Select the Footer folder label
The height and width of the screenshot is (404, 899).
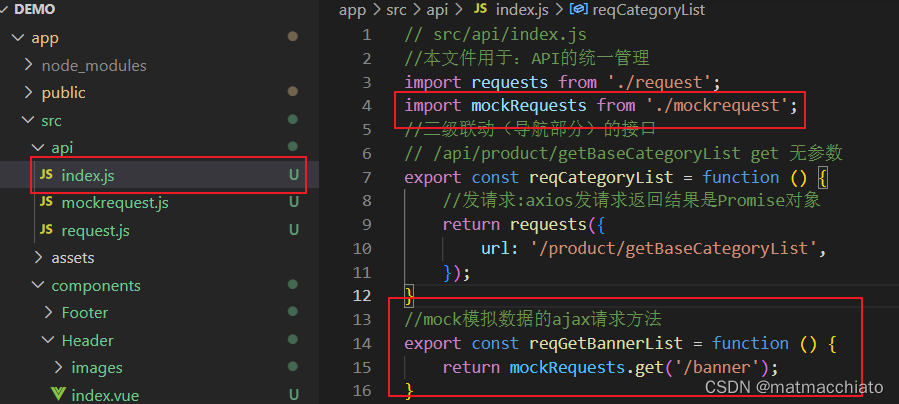[85, 313]
